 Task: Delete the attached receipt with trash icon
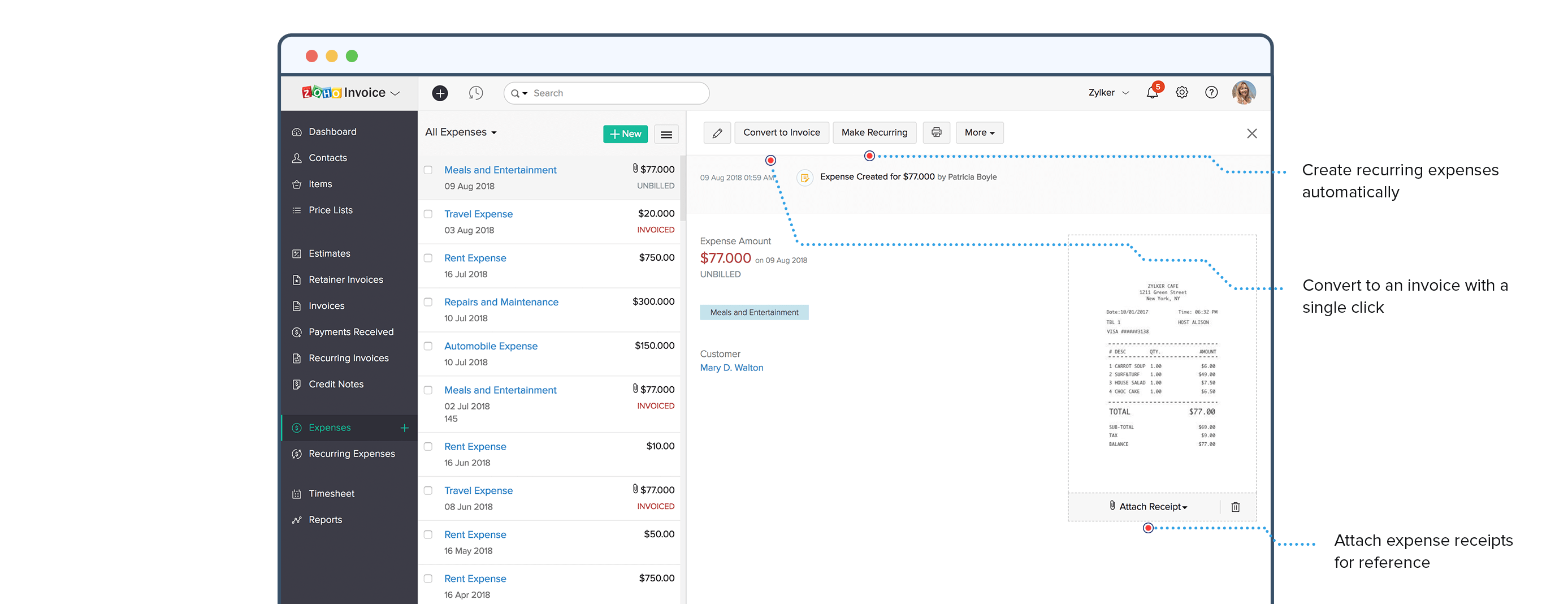click(x=1236, y=507)
